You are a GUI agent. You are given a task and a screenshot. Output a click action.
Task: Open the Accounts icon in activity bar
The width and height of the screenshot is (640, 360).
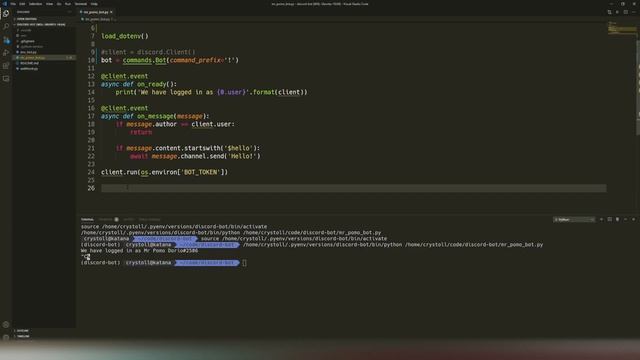(6, 324)
